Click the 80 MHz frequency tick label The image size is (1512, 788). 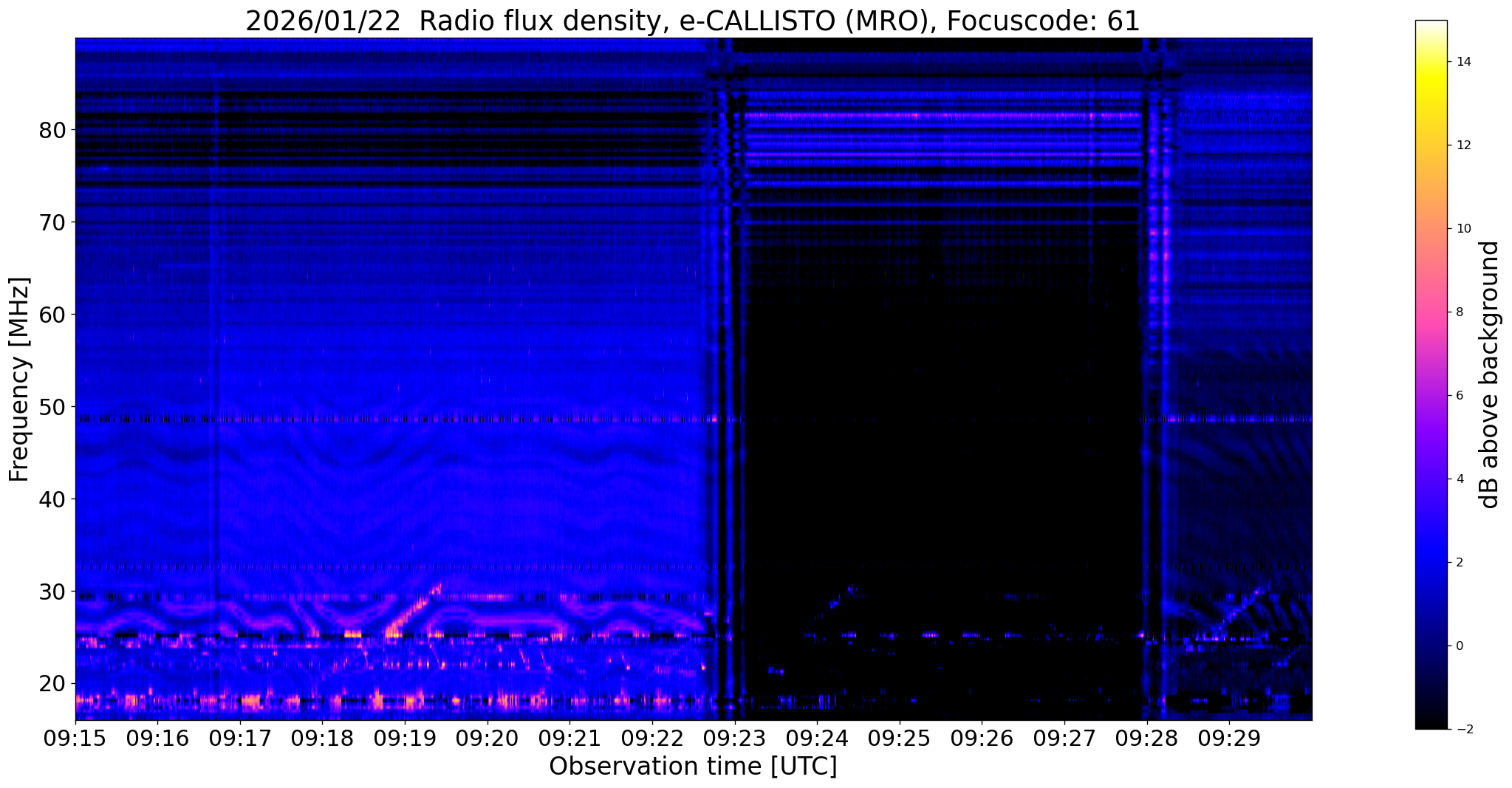point(52,130)
